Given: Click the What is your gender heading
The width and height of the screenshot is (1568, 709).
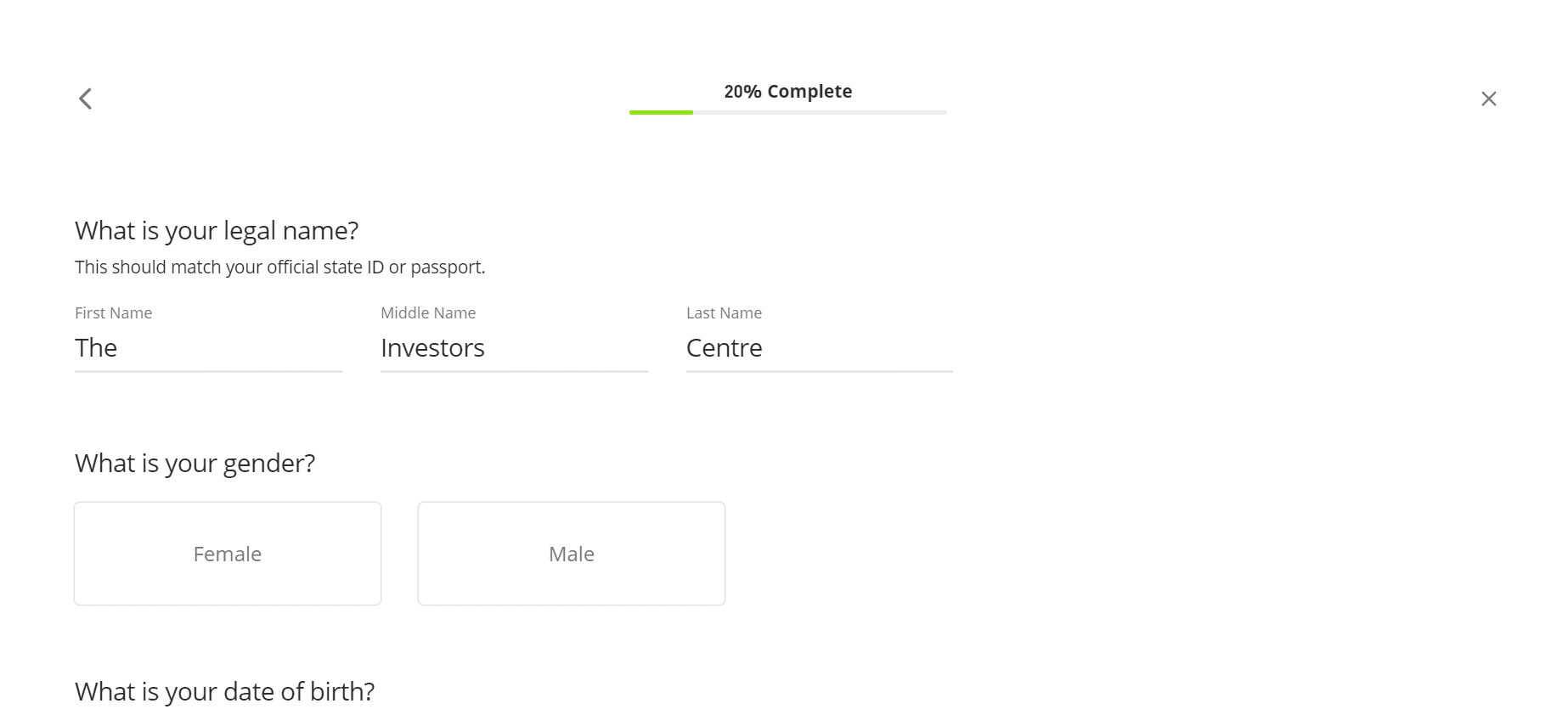Looking at the screenshot, I should pyautogui.click(x=195, y=463).
